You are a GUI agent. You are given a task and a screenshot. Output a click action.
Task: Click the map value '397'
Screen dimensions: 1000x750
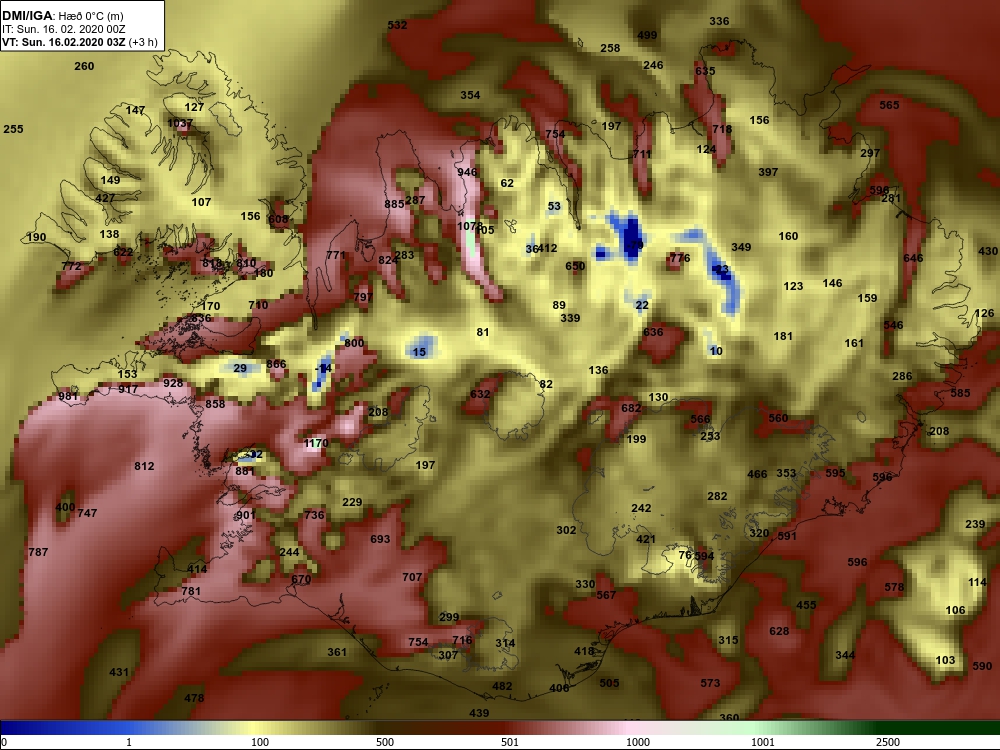(768, 172)
